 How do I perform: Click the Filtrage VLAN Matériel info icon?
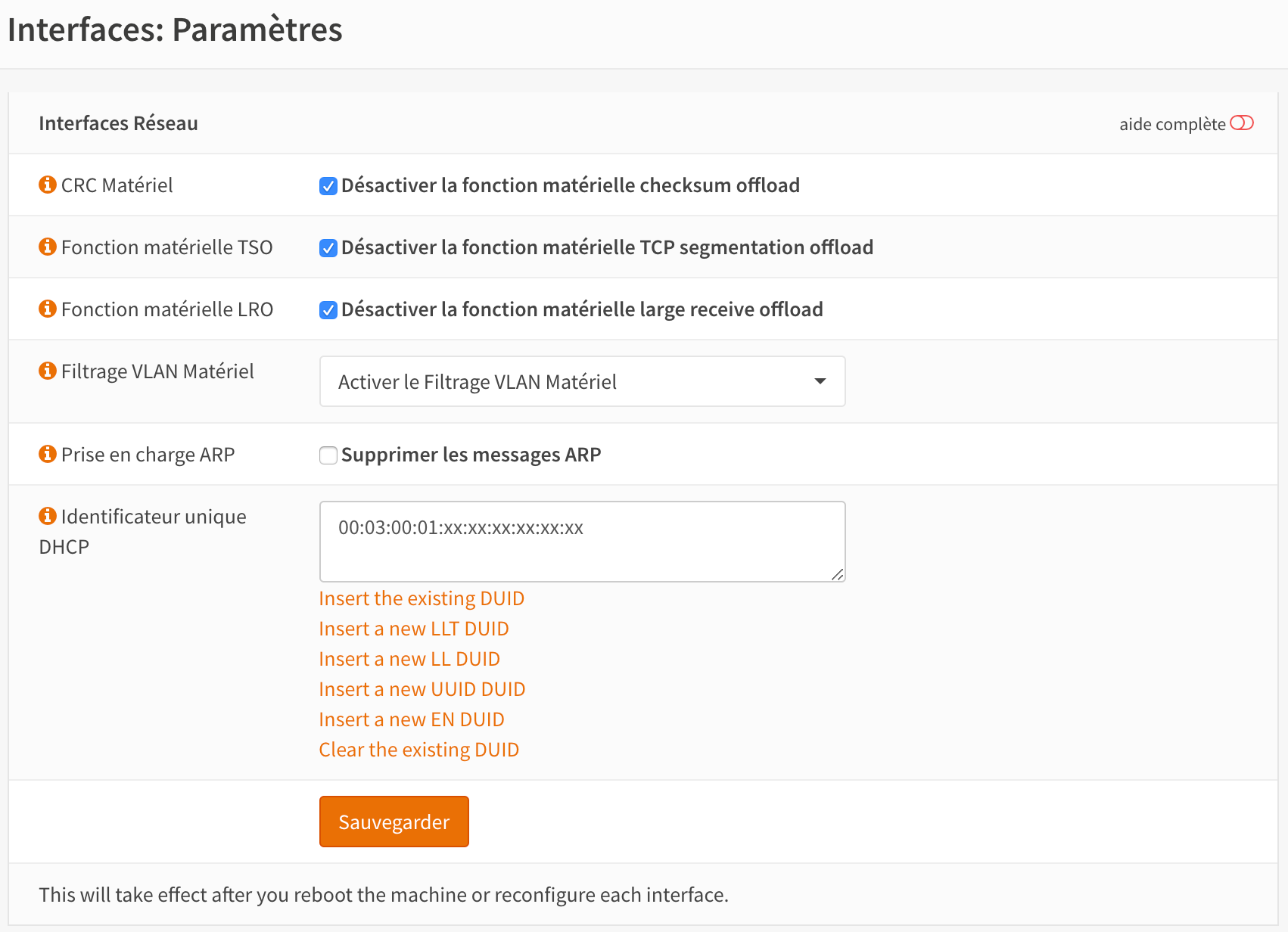pyautogui.click(x=48, y=371)
